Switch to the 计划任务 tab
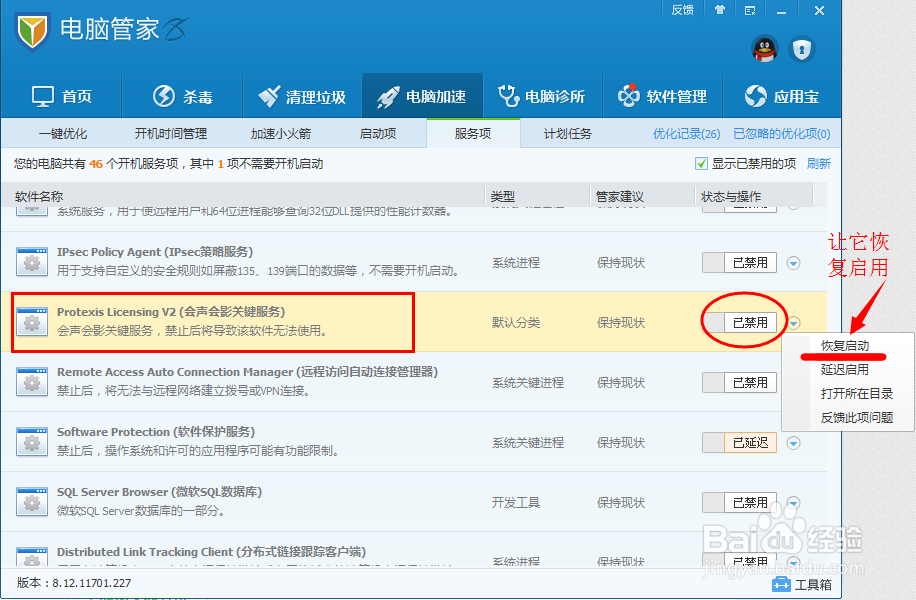 pos(570,132)
